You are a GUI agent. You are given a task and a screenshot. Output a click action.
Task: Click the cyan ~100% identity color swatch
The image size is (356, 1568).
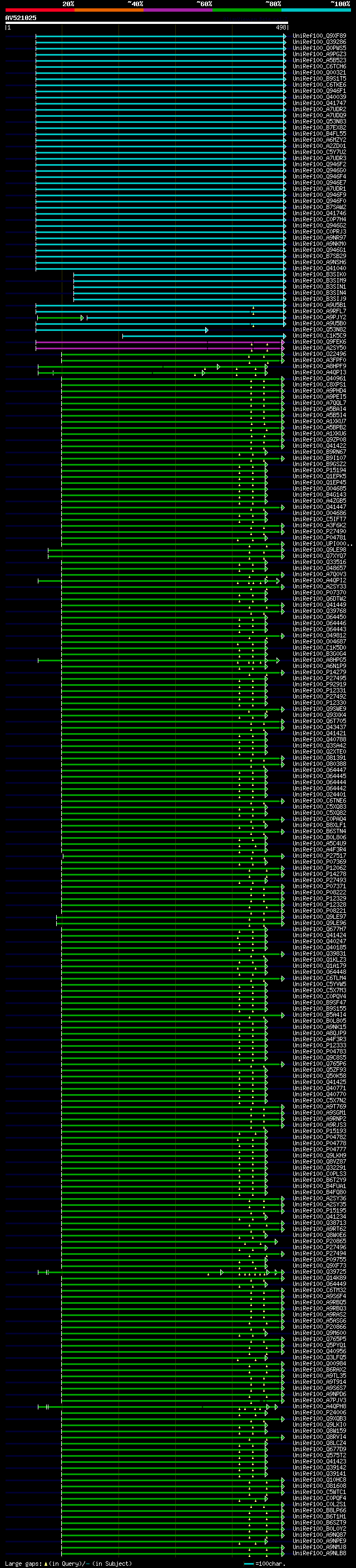point(317,10)
